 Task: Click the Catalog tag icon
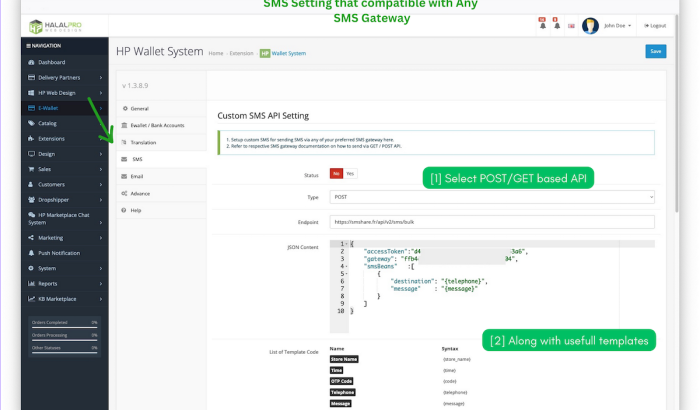(x=31, y=123)
